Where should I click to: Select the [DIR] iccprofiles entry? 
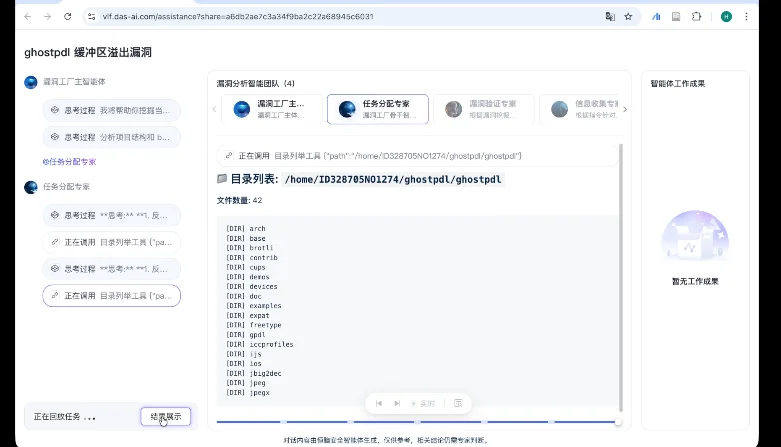click(260, 345)
